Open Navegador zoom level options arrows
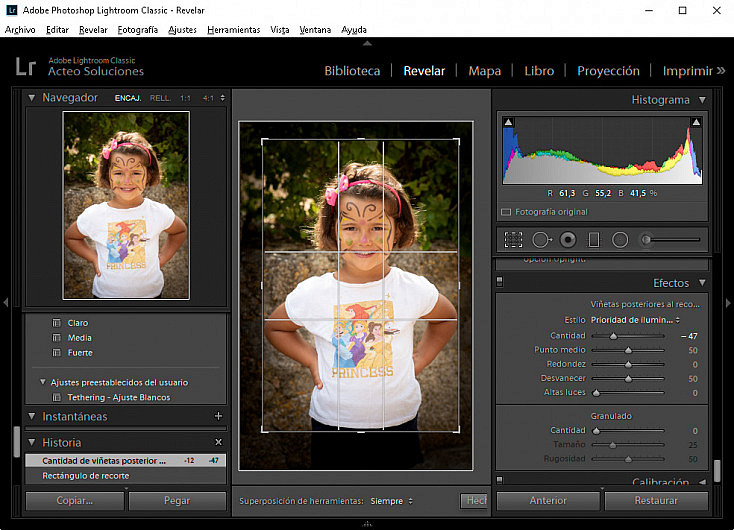The height and width of the screenshot is (530, 734). click(x=222, y=98)
